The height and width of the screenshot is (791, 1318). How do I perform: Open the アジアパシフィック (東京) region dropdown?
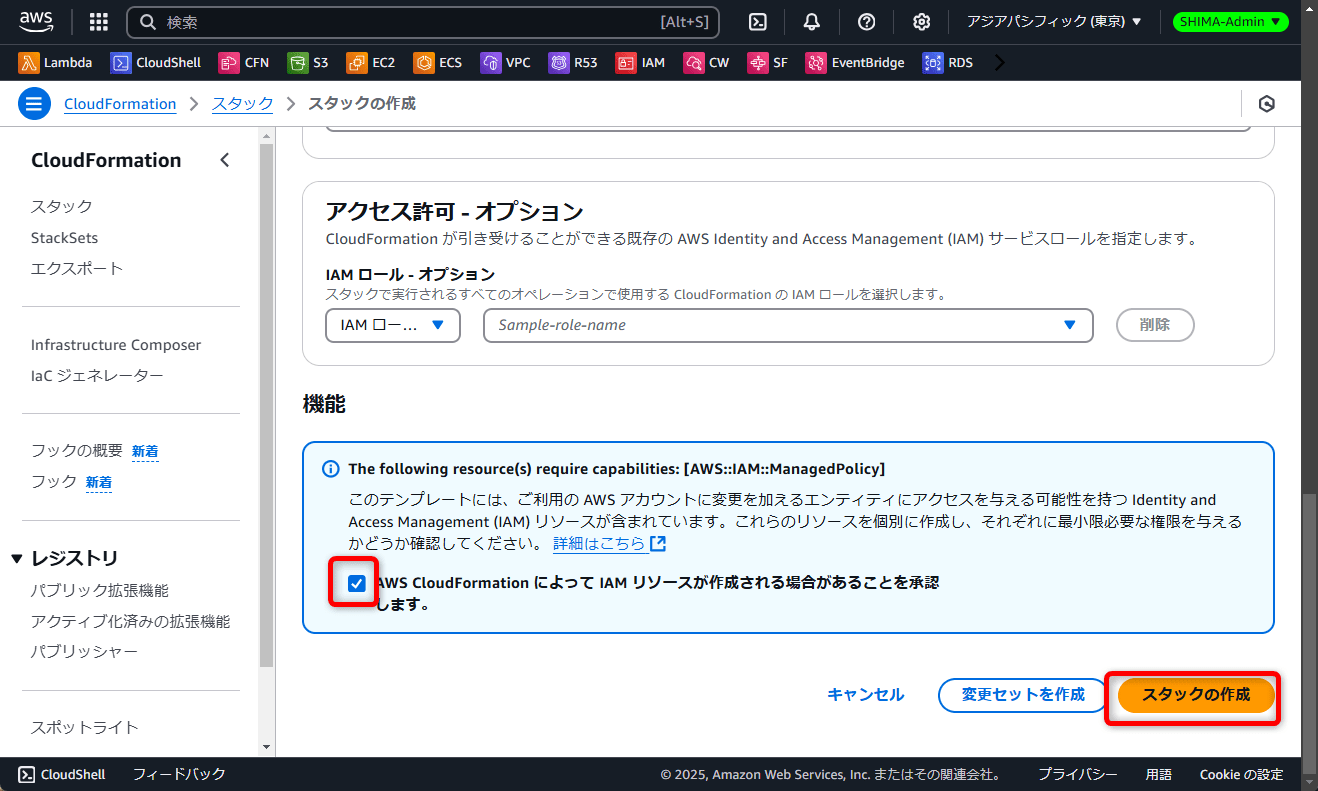(x=1054, y=21)
